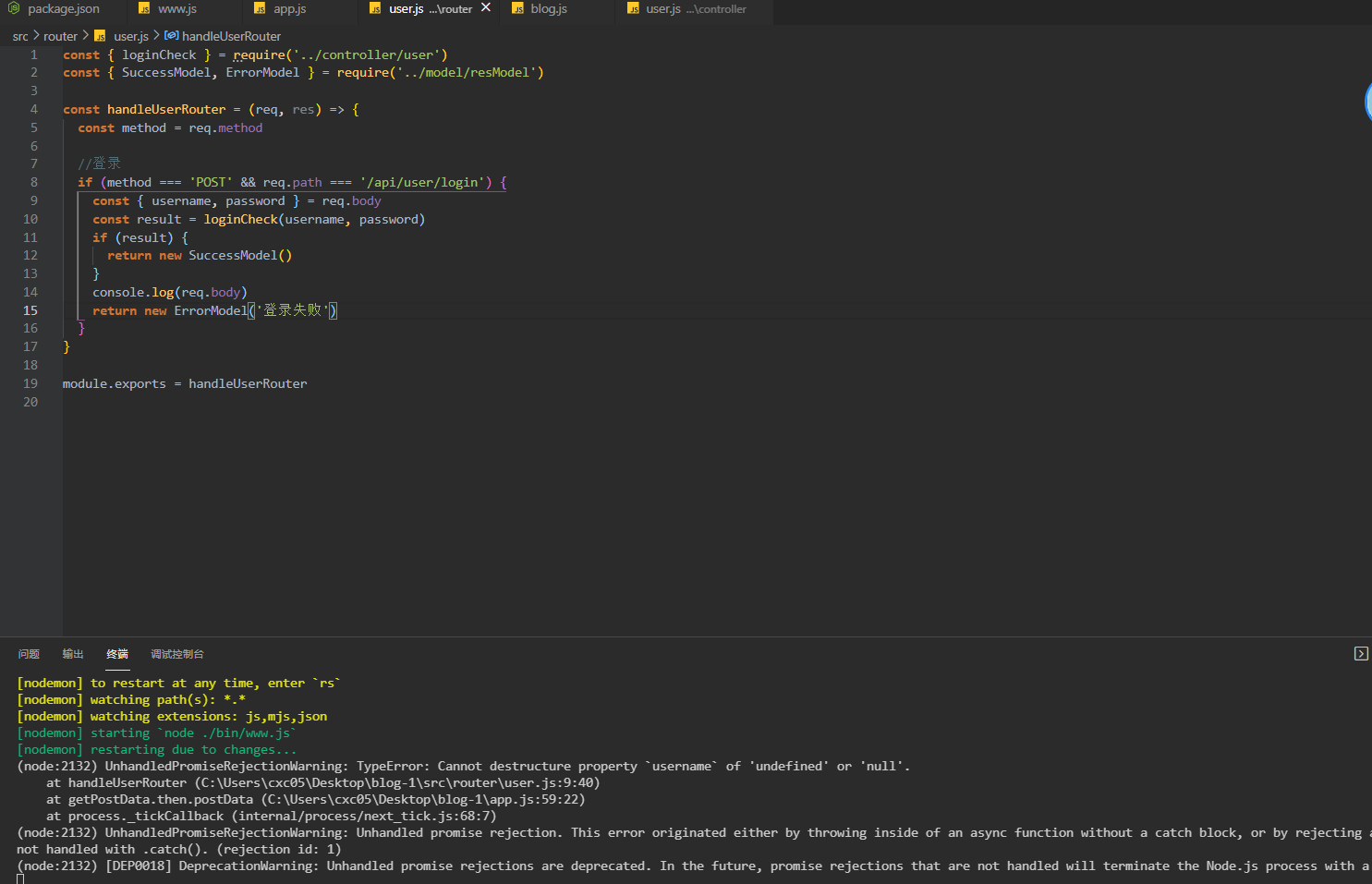The height and width of the screenshot is (884, 1372).
Task: Show the 输出 (Output) panel tab
Action: tap(73, 654)
